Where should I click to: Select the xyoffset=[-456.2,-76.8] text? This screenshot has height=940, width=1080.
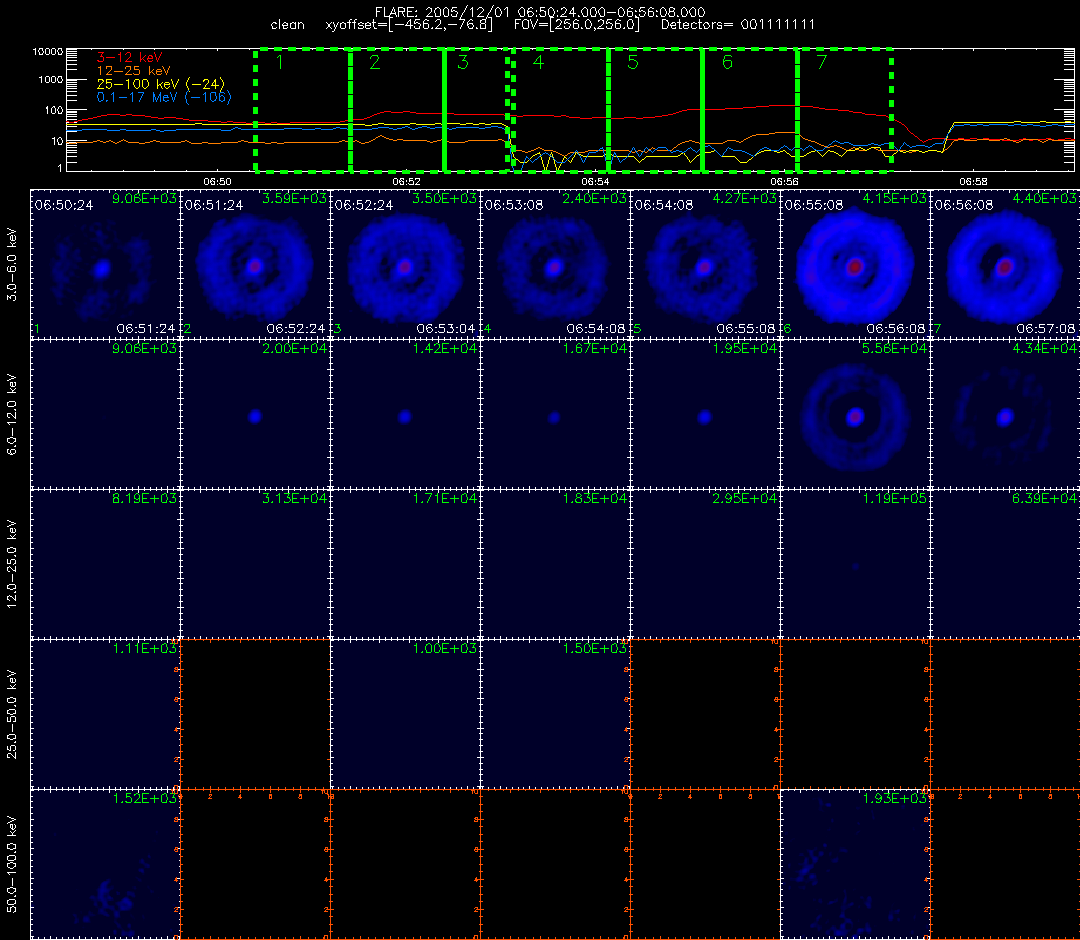(x=409, y=25)
